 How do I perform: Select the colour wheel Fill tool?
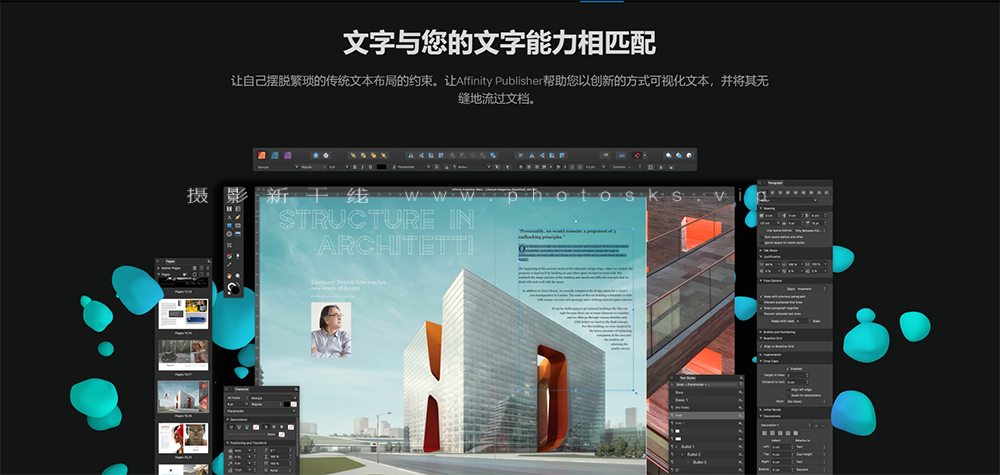(230, 256)
